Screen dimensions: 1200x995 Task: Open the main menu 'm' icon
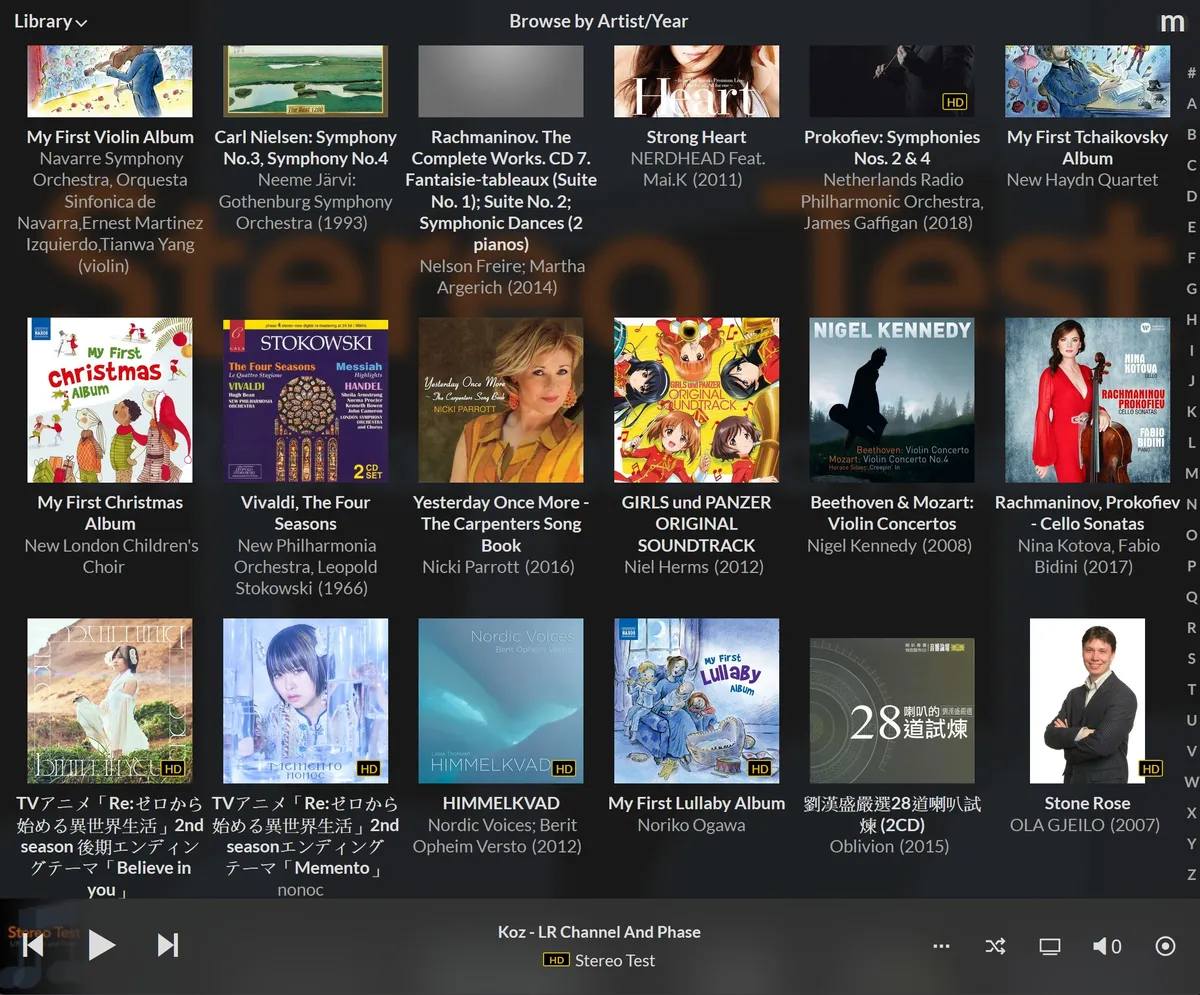point(1172,23)
